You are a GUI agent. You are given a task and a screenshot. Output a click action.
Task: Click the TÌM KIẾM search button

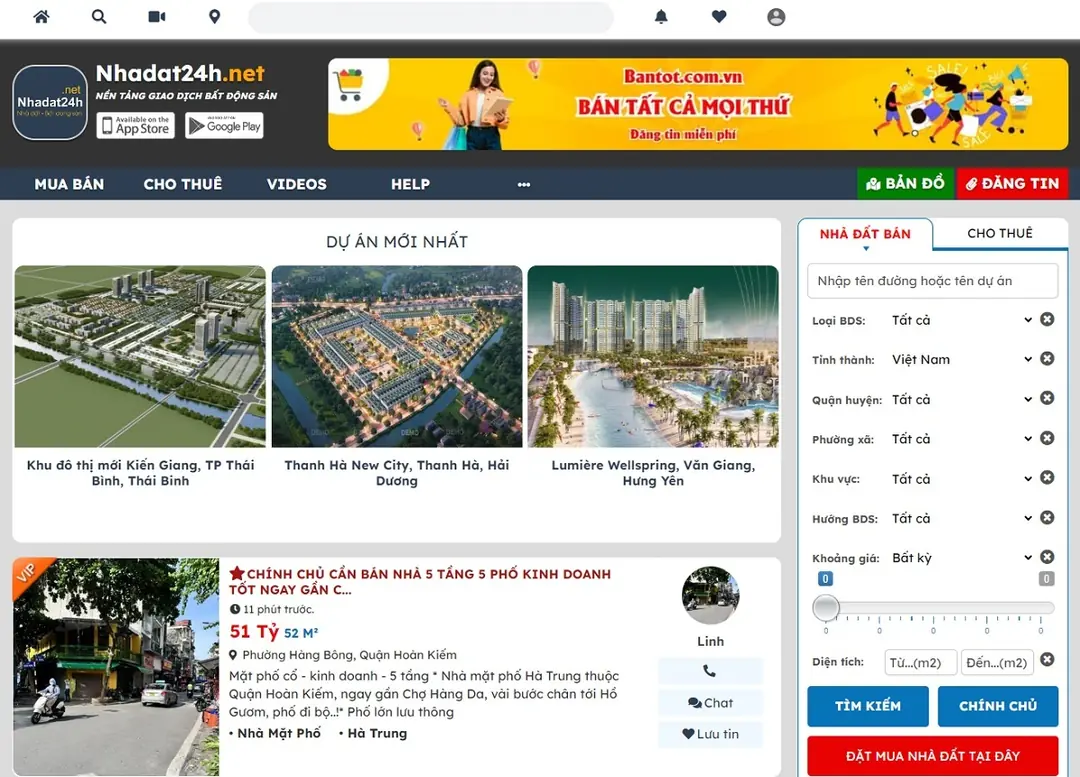[867, 706]
